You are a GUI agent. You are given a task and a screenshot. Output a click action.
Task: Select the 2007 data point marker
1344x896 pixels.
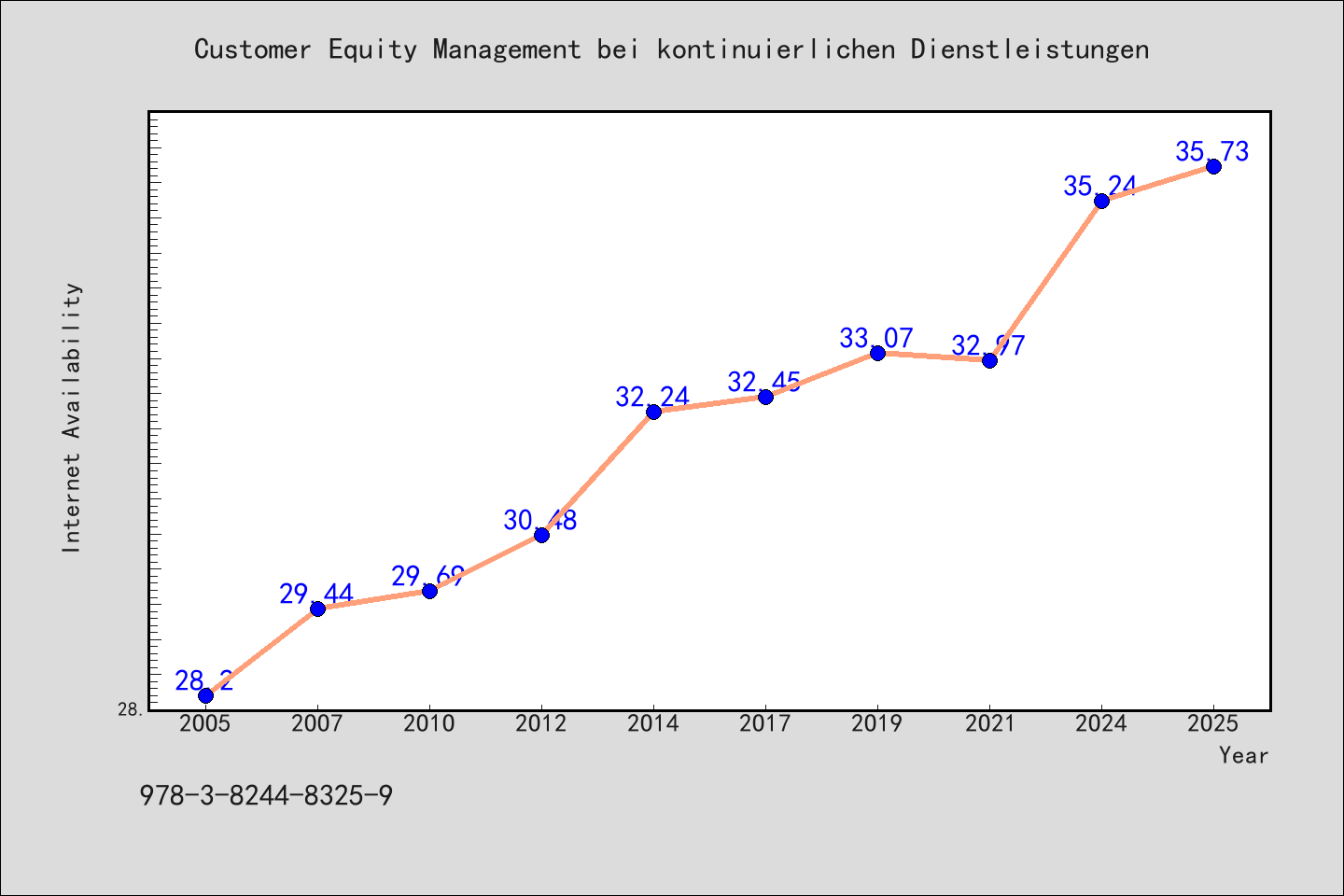point(317,609)
